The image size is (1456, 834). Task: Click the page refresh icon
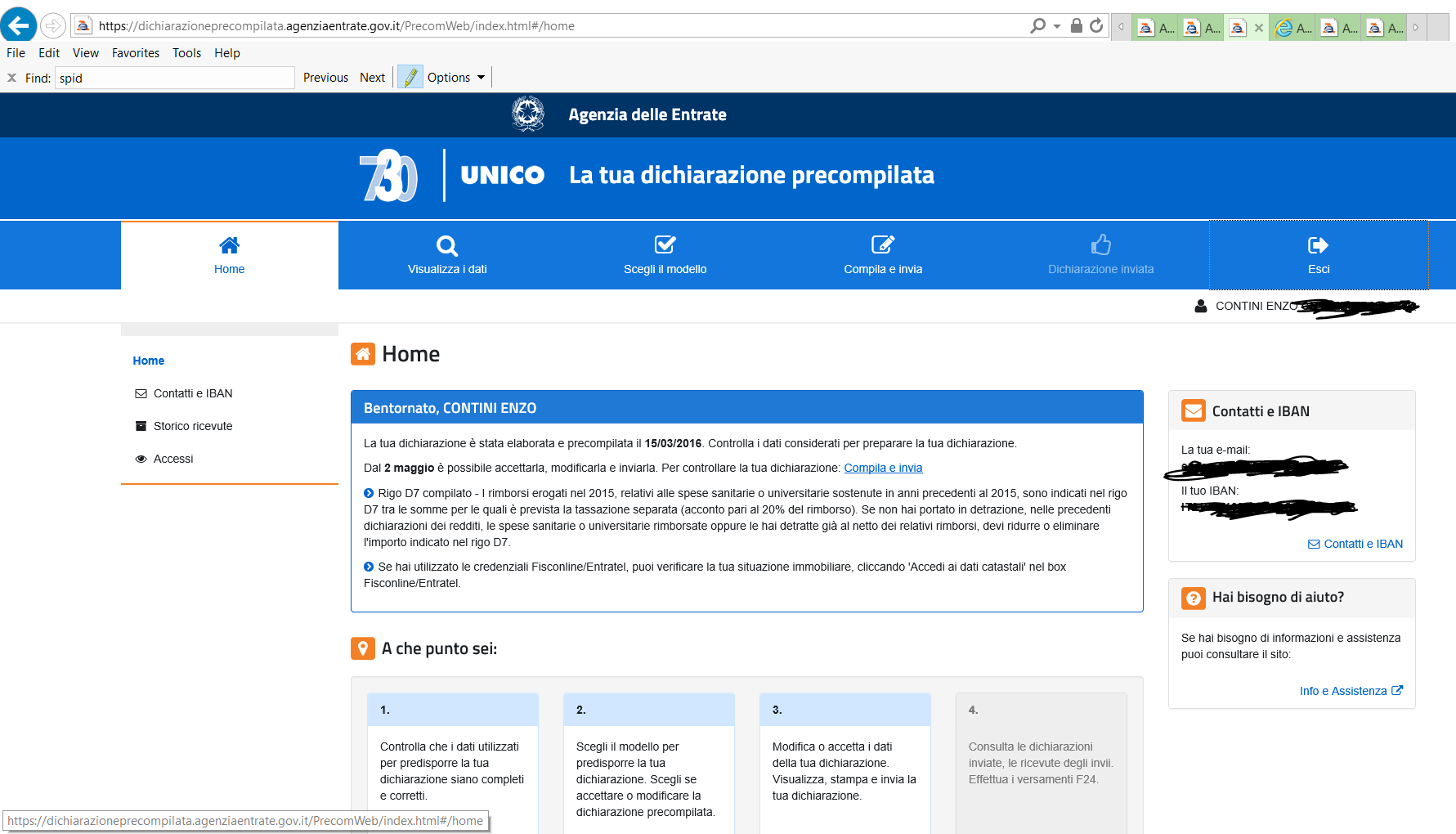pos(1096,26)
